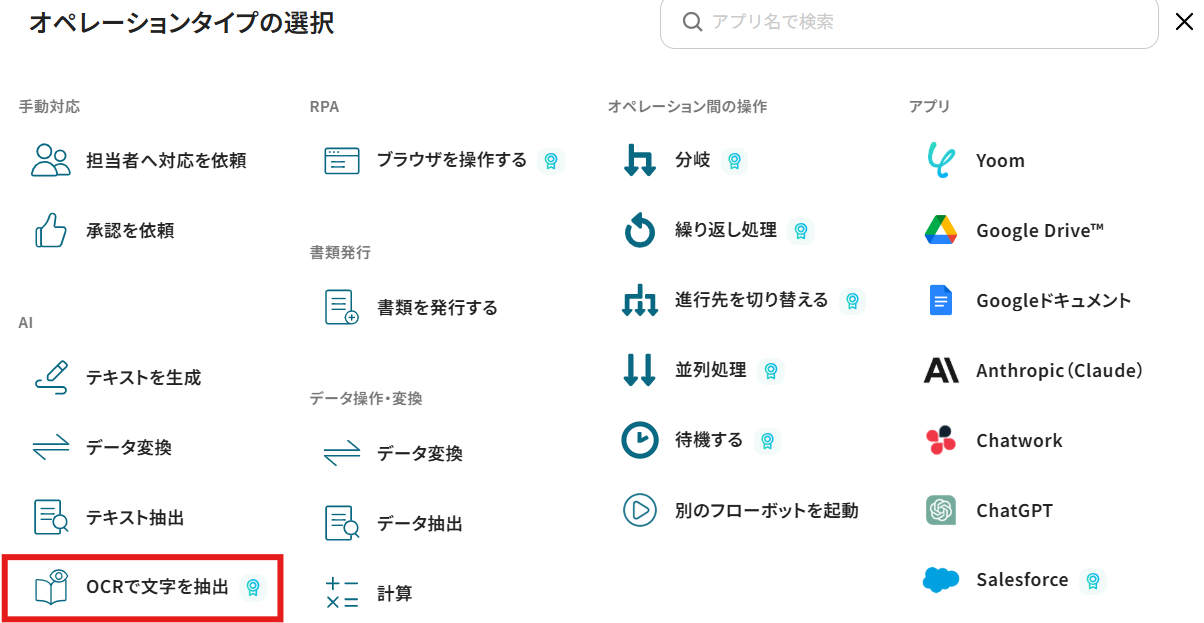Select the ChatGPT label

1014,510
